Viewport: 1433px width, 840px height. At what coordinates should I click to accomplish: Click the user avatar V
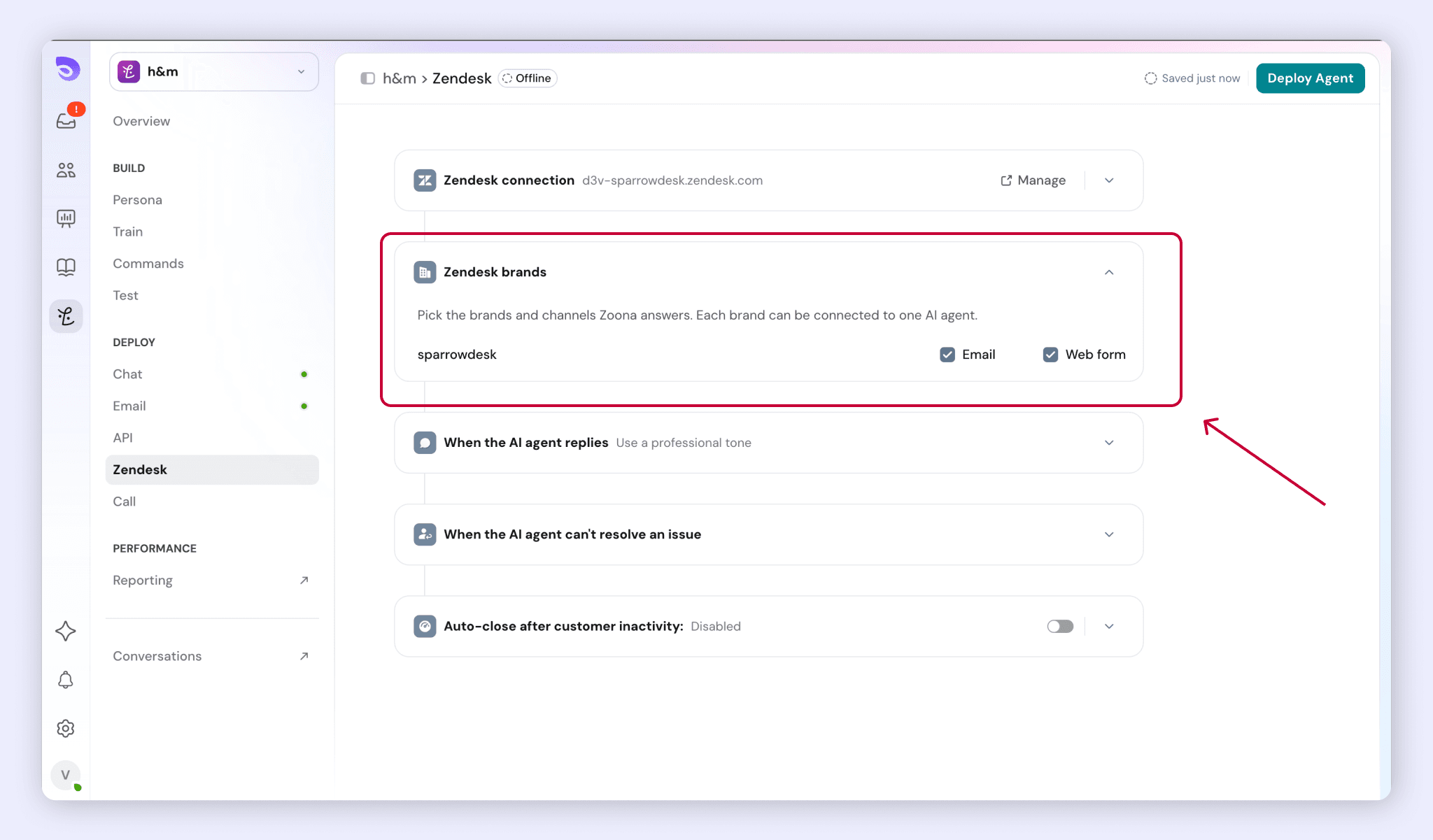point(66,775)
